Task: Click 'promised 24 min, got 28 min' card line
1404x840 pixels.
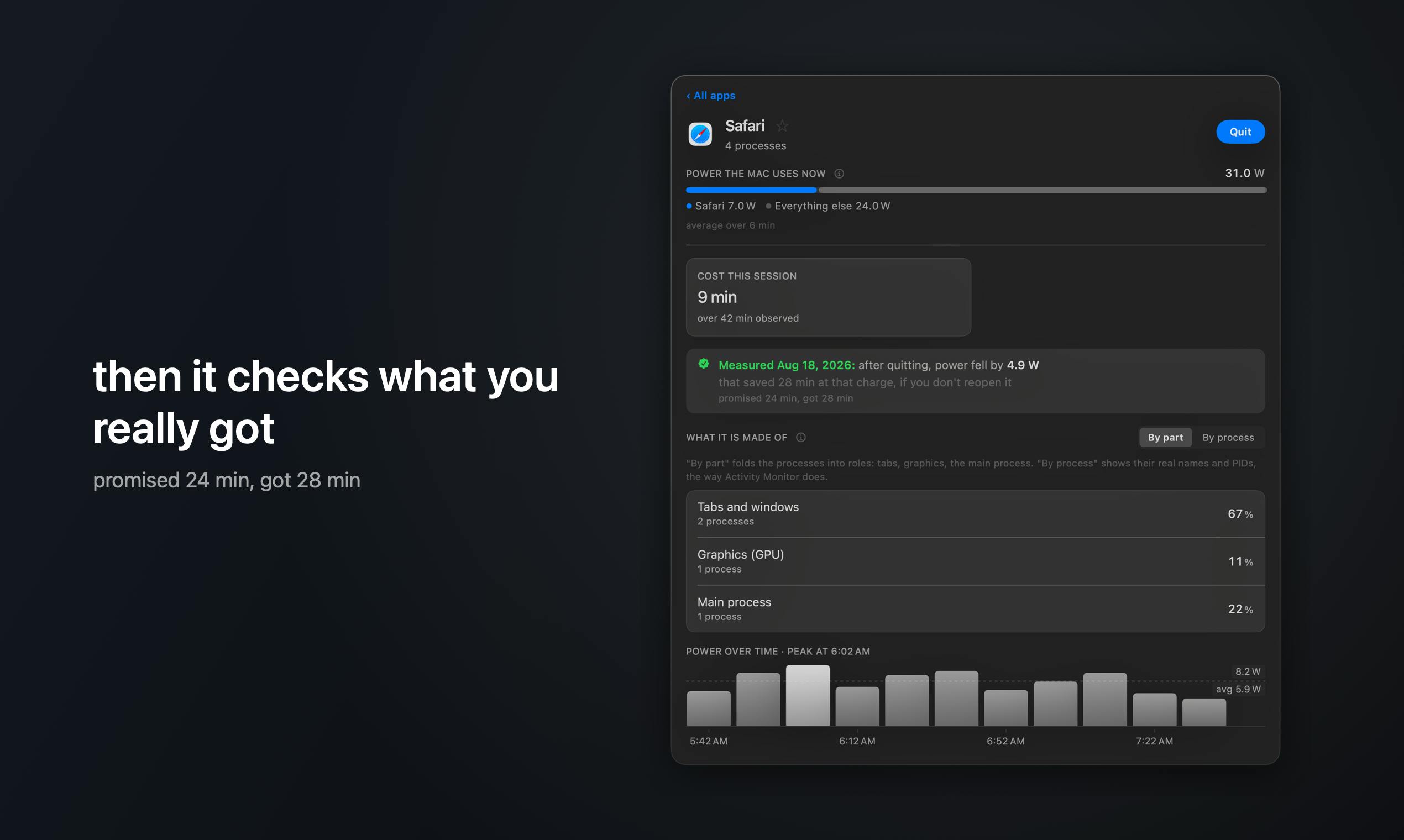Action: click(785, 398)
